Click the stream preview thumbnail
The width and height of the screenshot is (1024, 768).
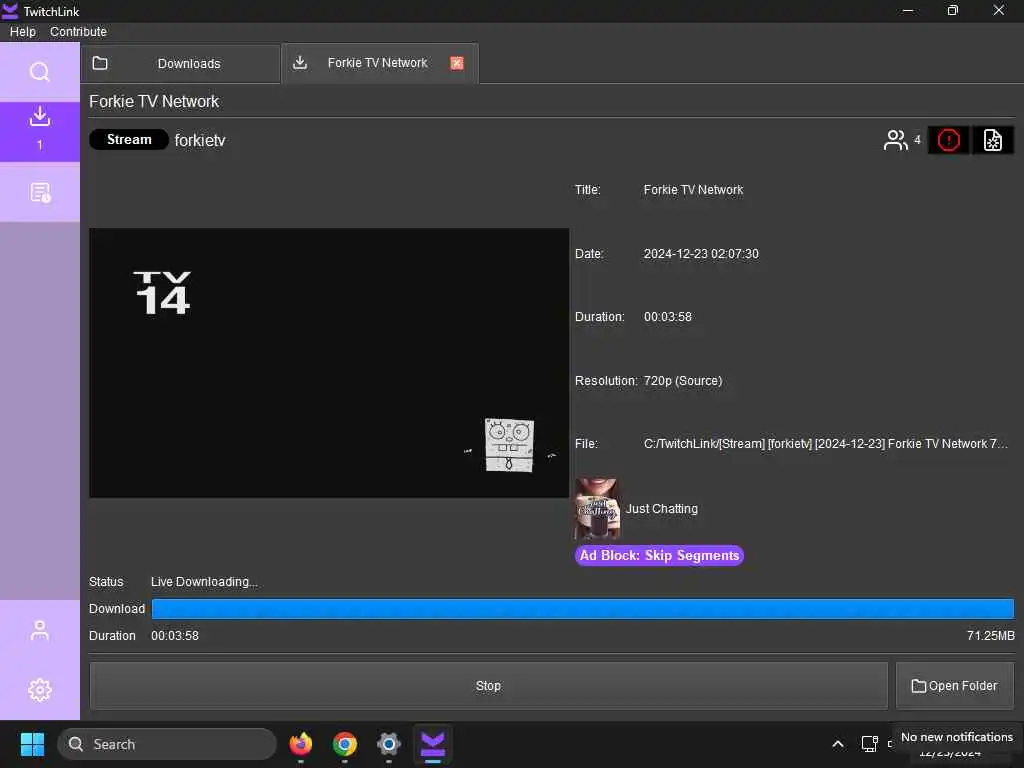[329, 363]
